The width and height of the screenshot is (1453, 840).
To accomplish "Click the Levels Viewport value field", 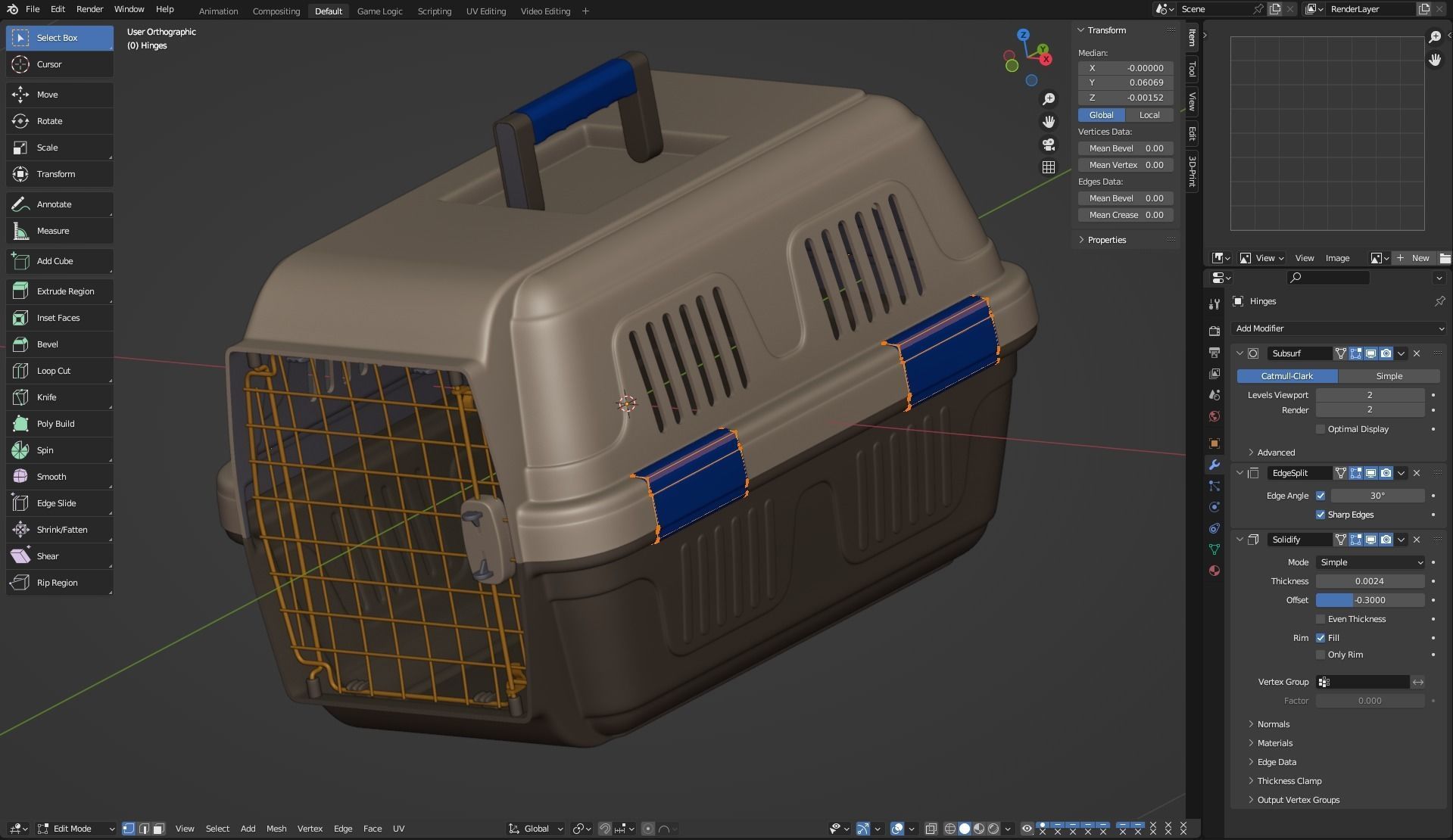I will pyautogui.click(x=1370, y=395).
